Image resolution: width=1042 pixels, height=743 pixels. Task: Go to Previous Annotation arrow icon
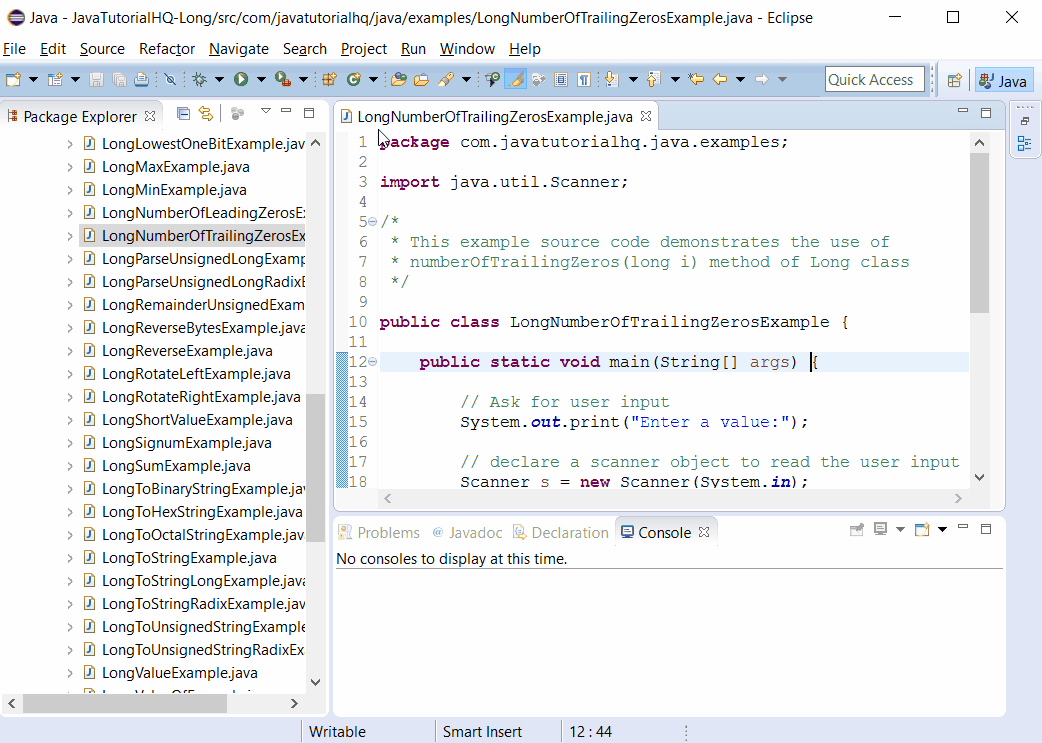(653, 80)
